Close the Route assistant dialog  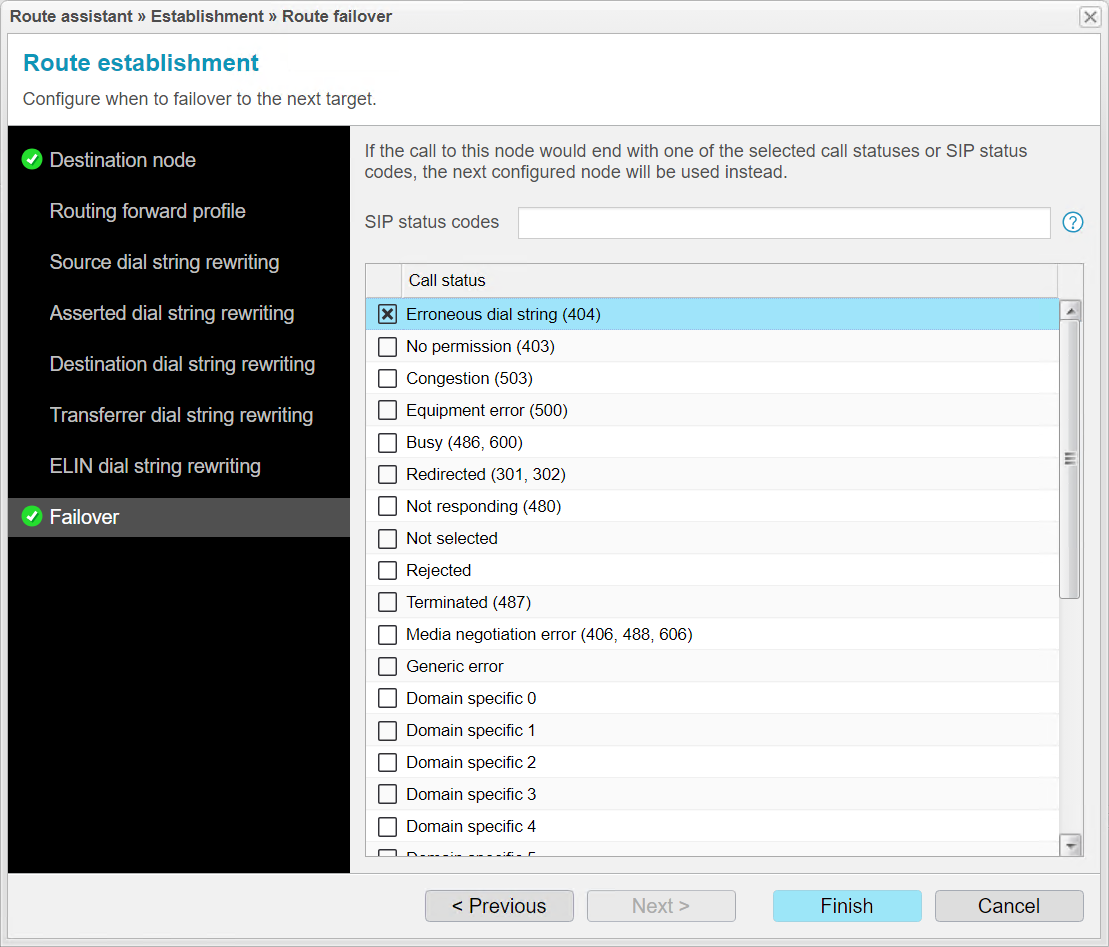pyautogui.click(x=1090, y=16)
